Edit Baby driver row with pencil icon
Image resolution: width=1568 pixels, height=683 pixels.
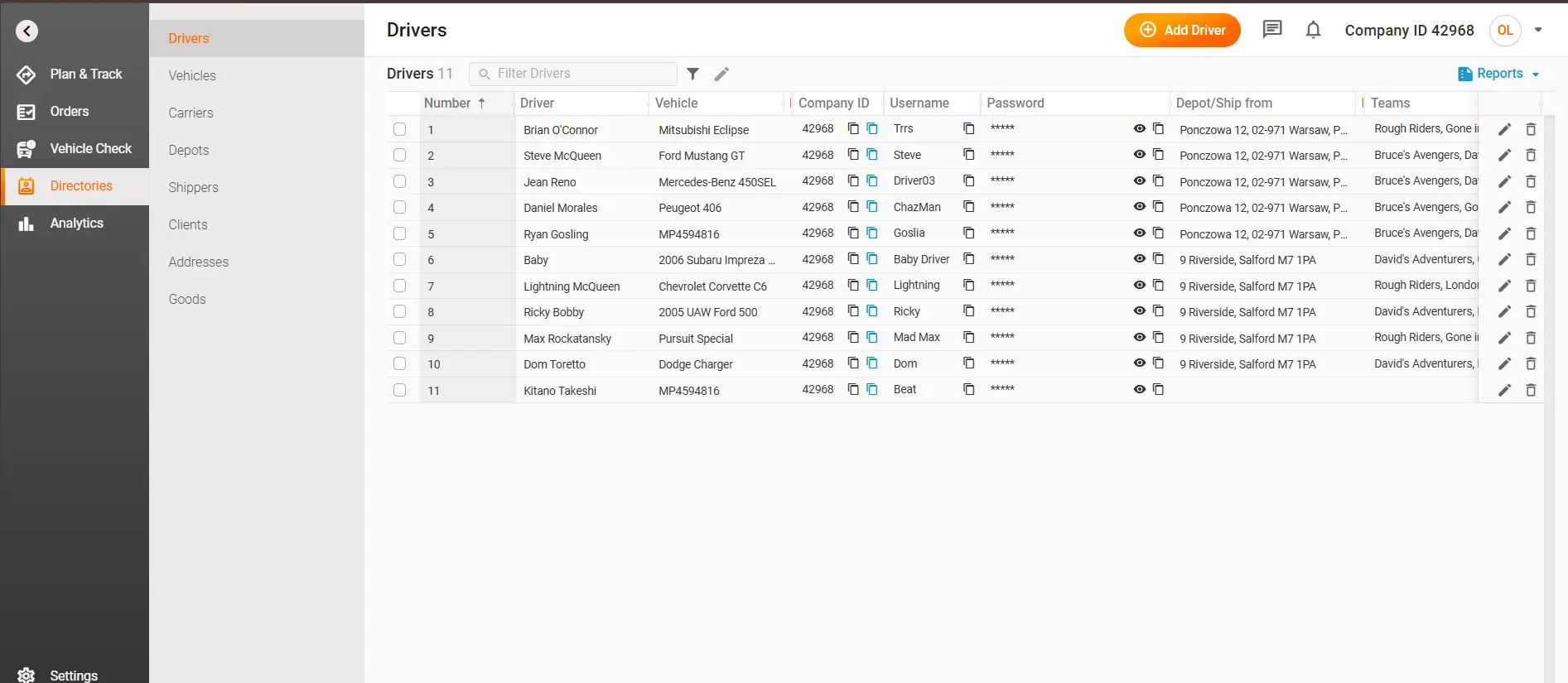[1505, 259]
